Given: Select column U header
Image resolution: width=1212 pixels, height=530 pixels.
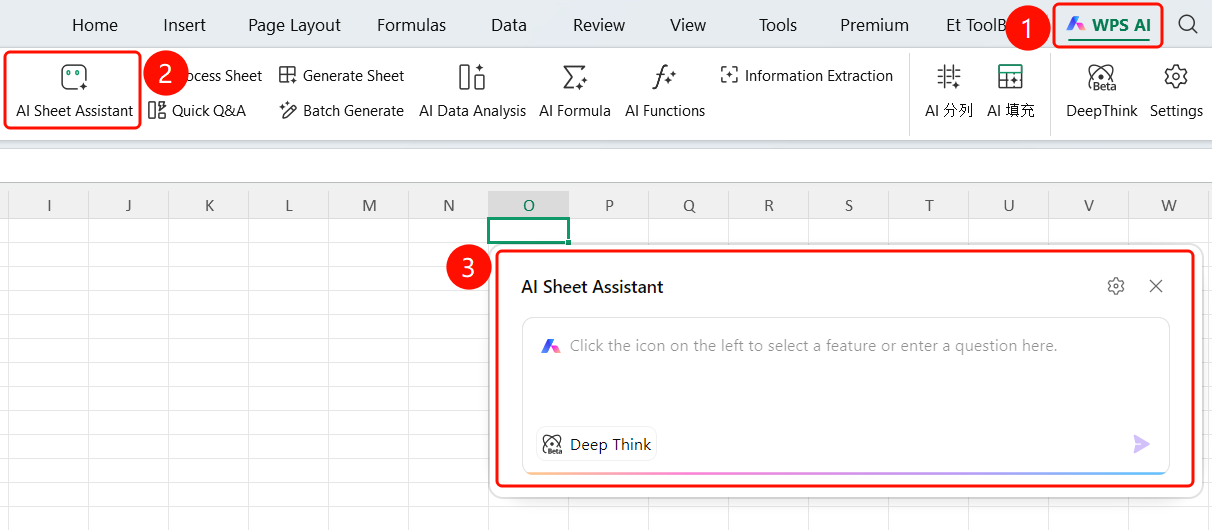Looking at the screenshot, I should [1009, 205].
